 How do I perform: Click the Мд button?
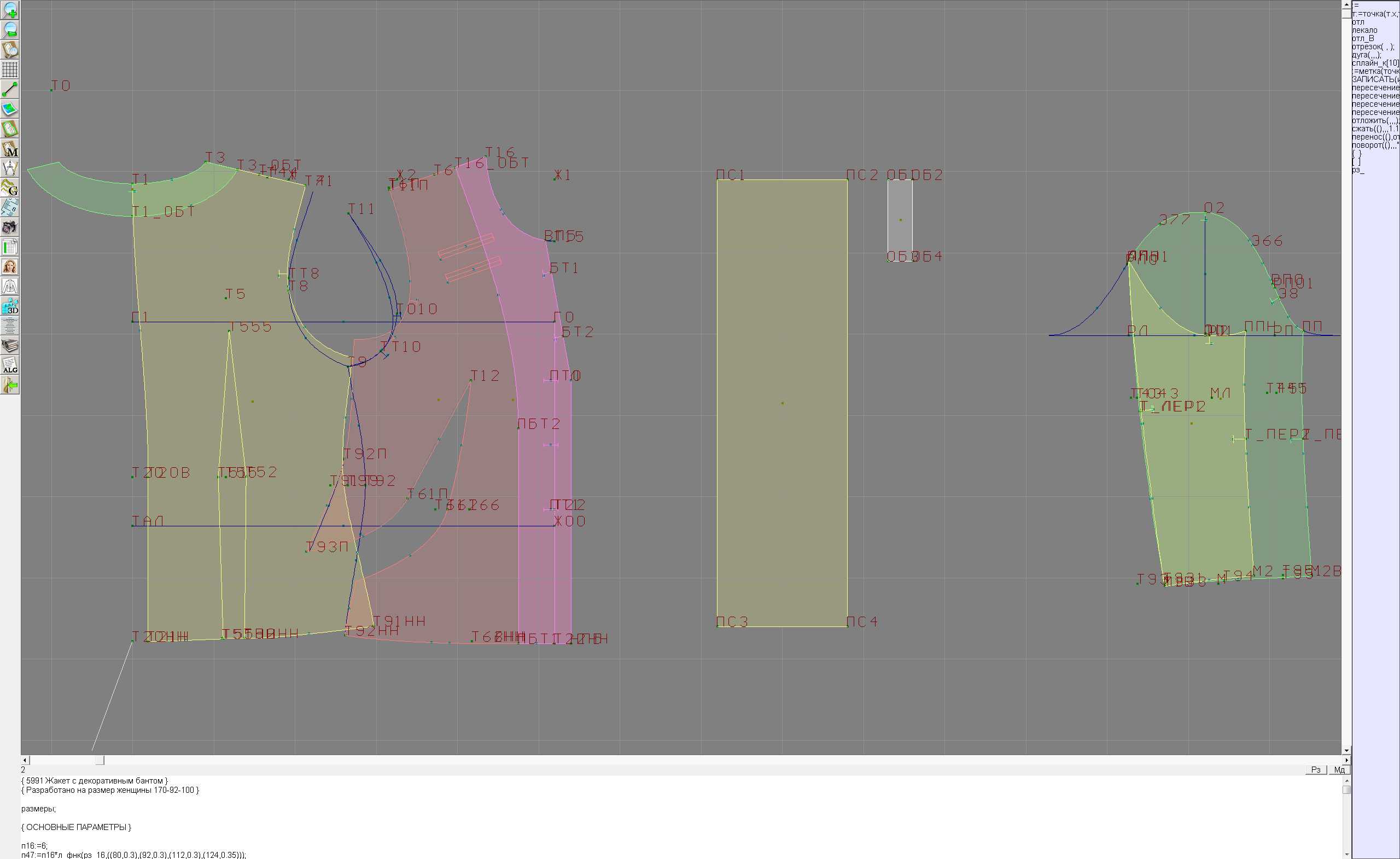coord(1339,770)
